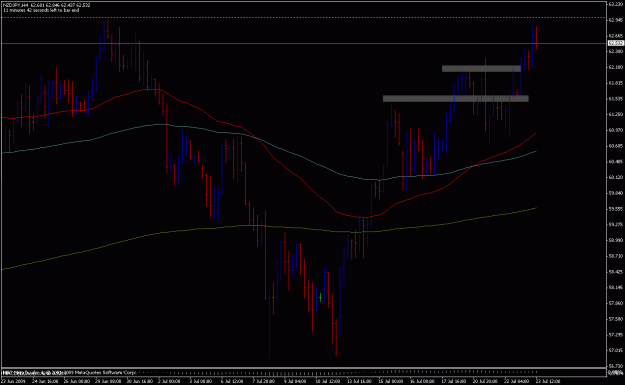Click the green candle near the chart lows

click(x=320, y=297)
